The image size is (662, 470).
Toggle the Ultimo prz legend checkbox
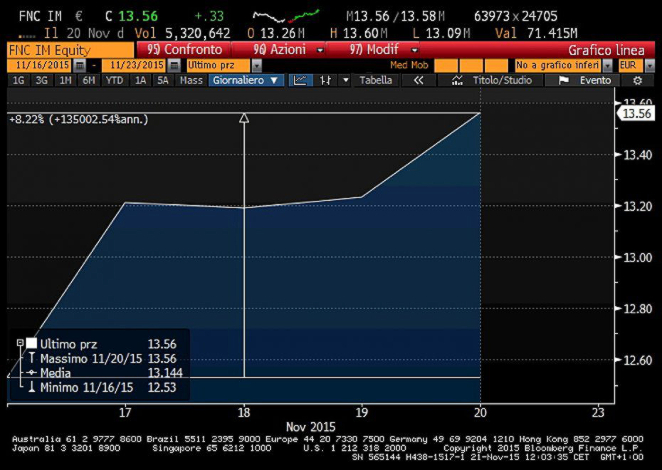(x=31, y=344)
